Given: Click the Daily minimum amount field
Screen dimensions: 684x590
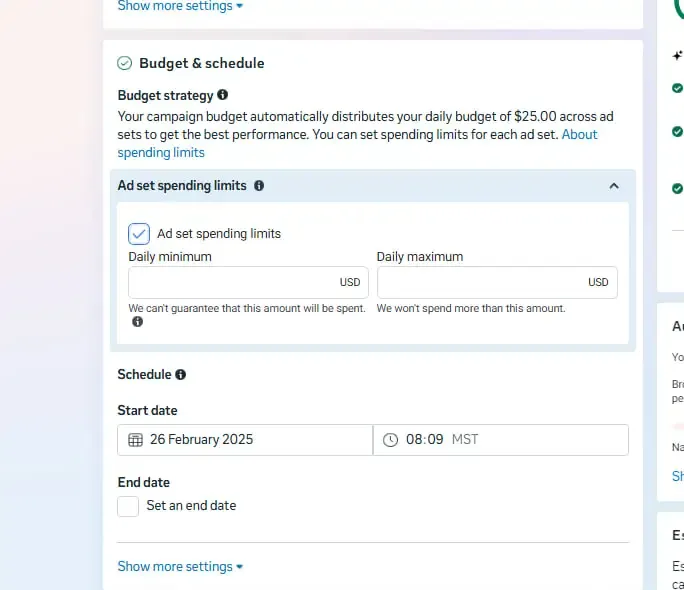Looking at the screenshot, I should pyautogui.click(x=232, y=282).
